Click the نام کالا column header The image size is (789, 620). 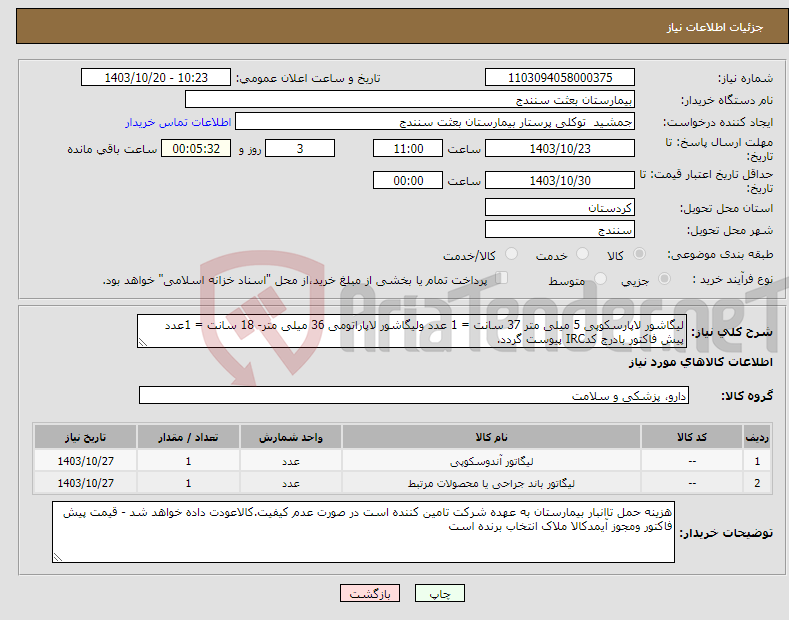pos(491,437)
